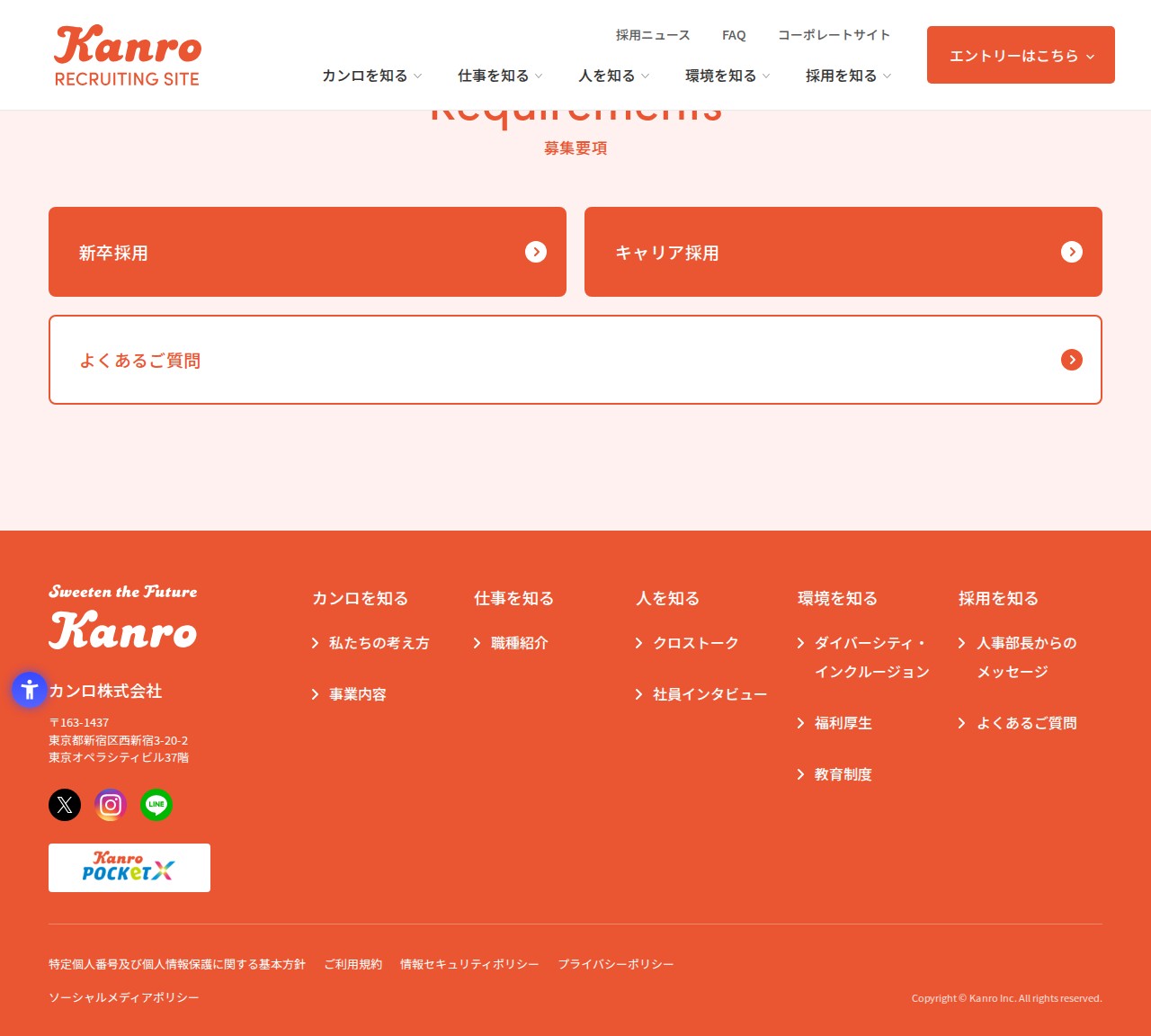The height and width of the screenshot is (1036, 1151).
Task: Click footer heading 環境を知る
Action: (837, 598)
